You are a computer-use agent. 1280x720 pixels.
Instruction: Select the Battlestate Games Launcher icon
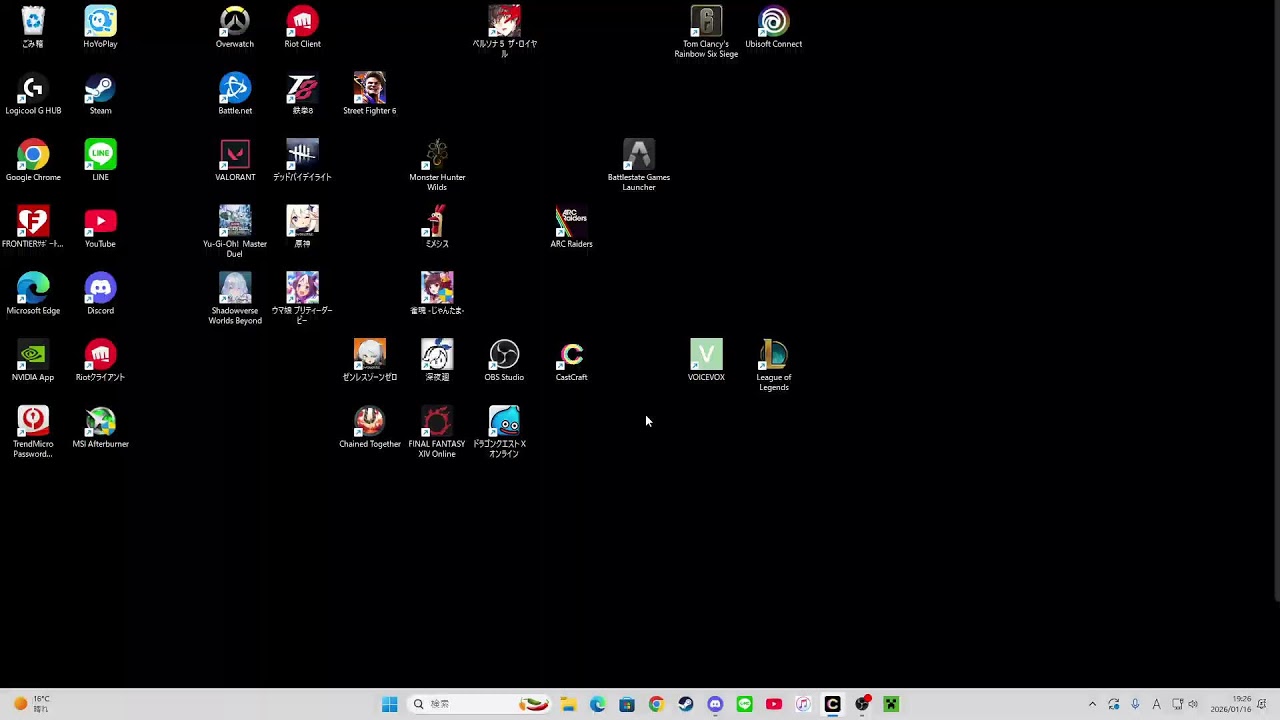pyautogui.click(x=639, y=166)
